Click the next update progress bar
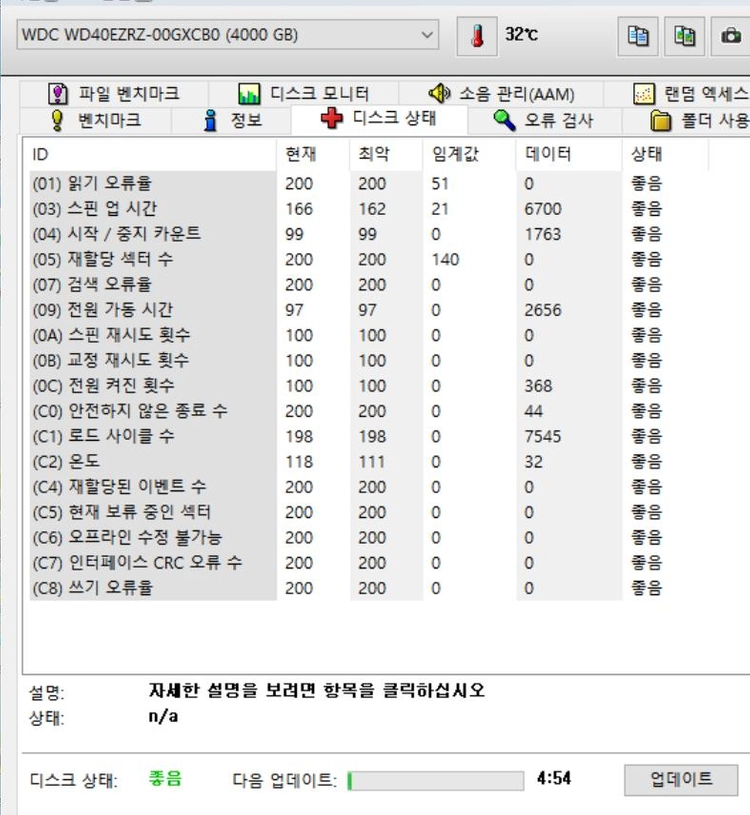The height and width of the screenshot is (815, 750). point(436,780)
